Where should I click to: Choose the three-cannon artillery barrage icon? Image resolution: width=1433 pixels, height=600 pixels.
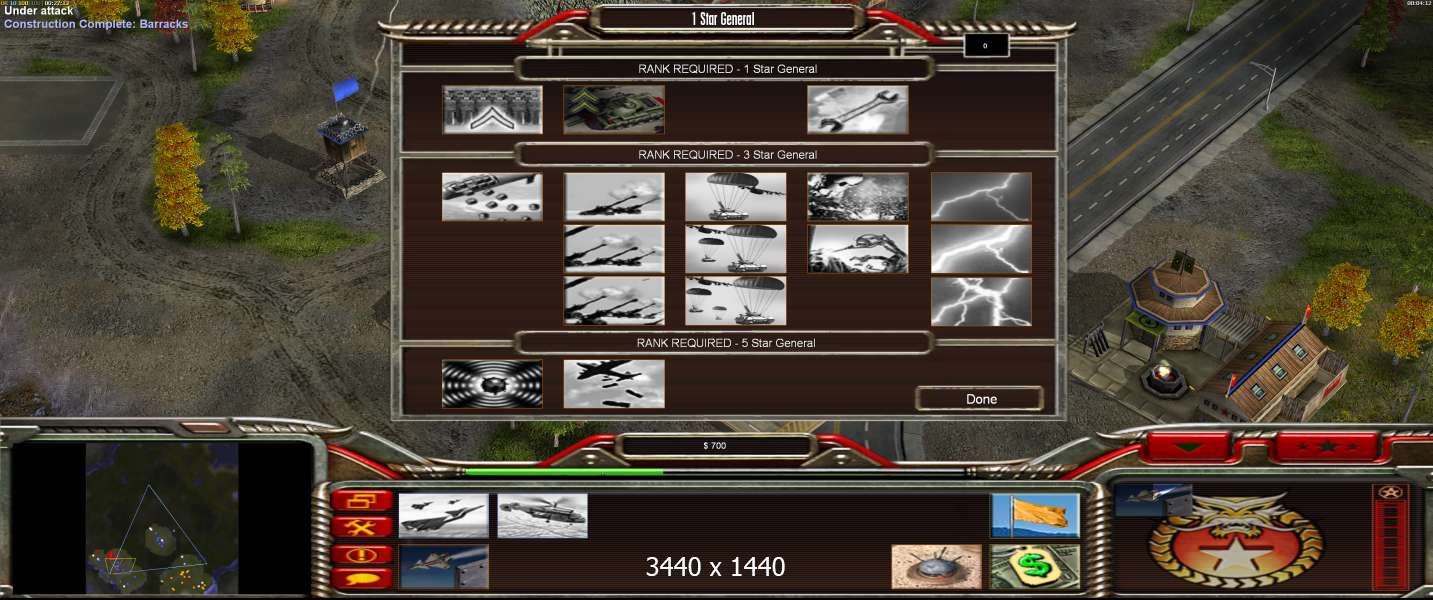click(x=614, y=301)
